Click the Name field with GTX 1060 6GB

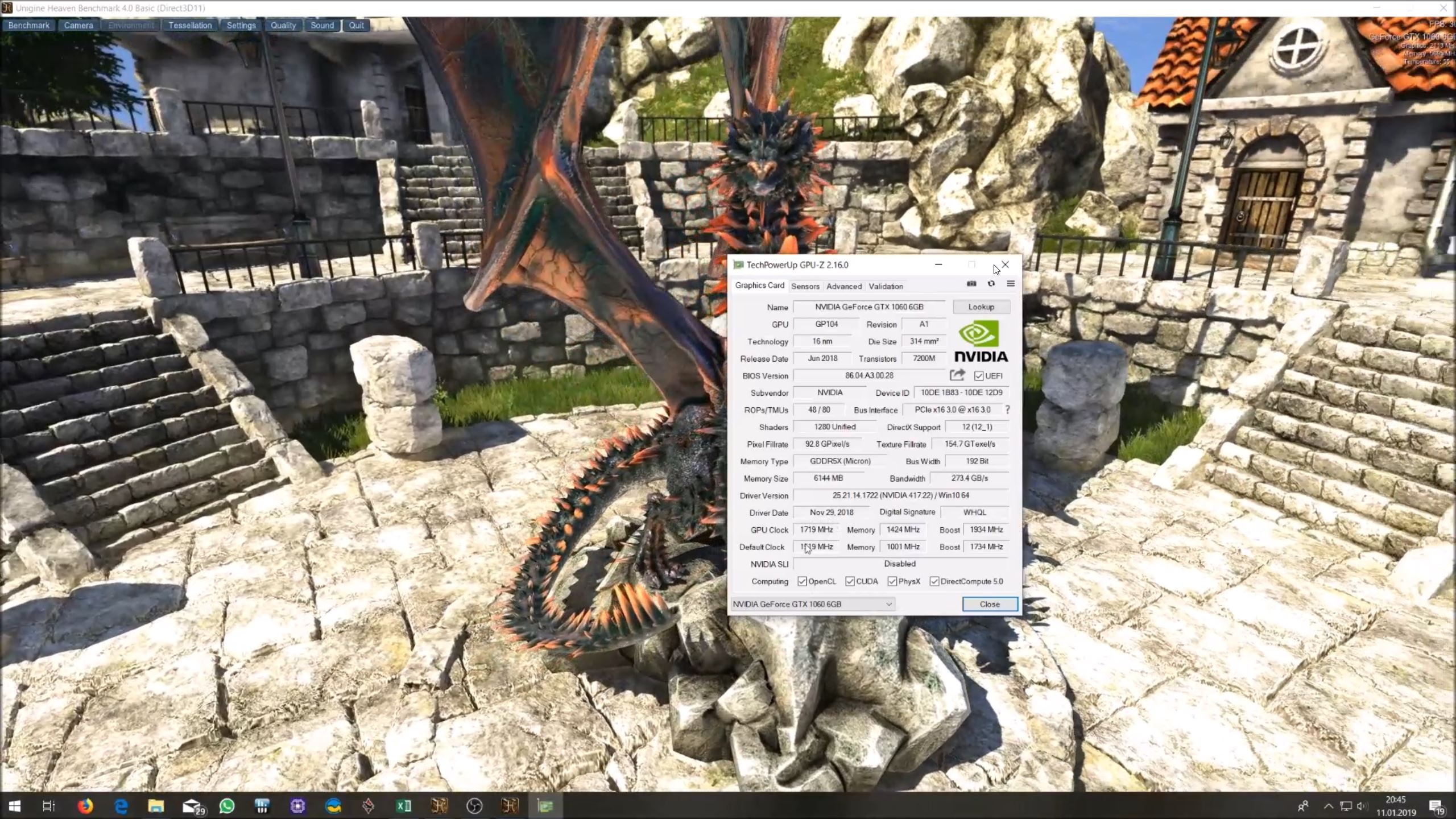pyautogui.click(x=869, y=307)
